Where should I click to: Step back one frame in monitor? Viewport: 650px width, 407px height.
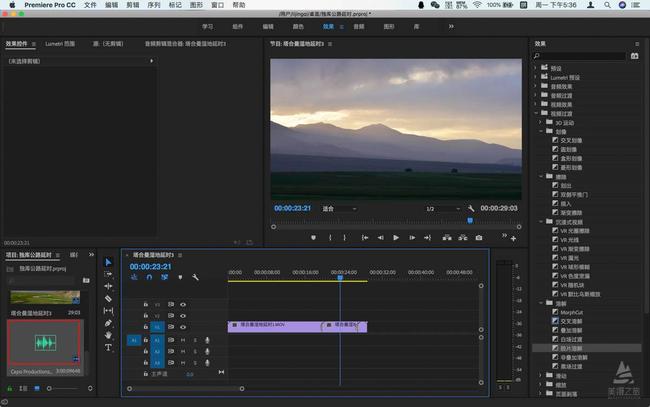(x=380, y=237)
